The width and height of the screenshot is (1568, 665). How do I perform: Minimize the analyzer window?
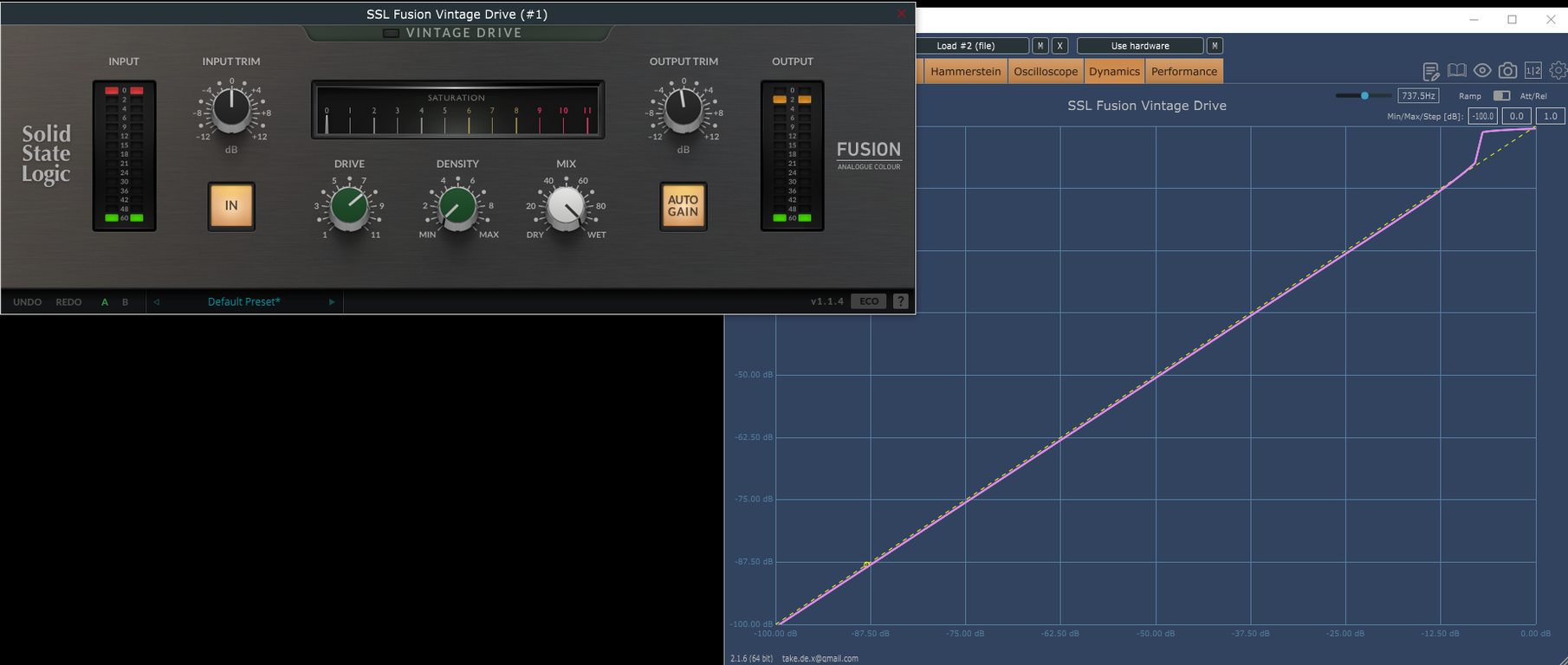pos(1474,19)
